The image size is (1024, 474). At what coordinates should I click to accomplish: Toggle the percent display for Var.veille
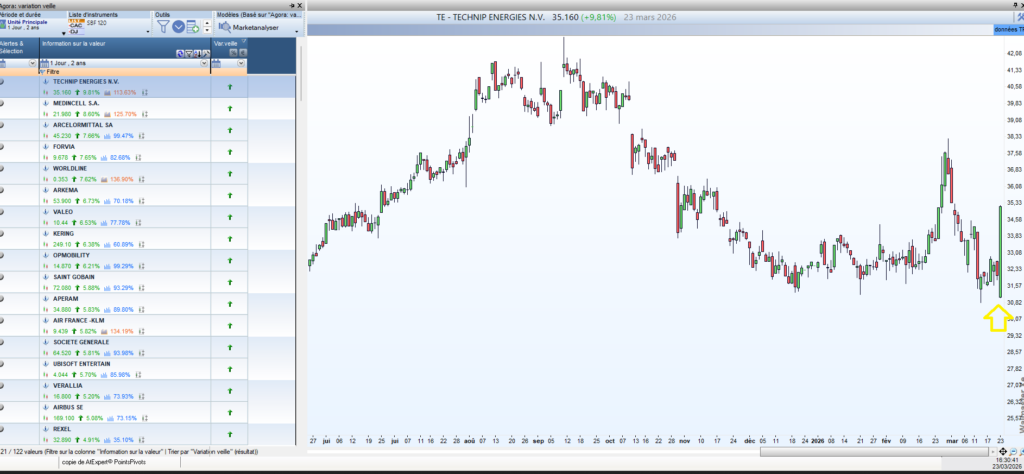233,52
